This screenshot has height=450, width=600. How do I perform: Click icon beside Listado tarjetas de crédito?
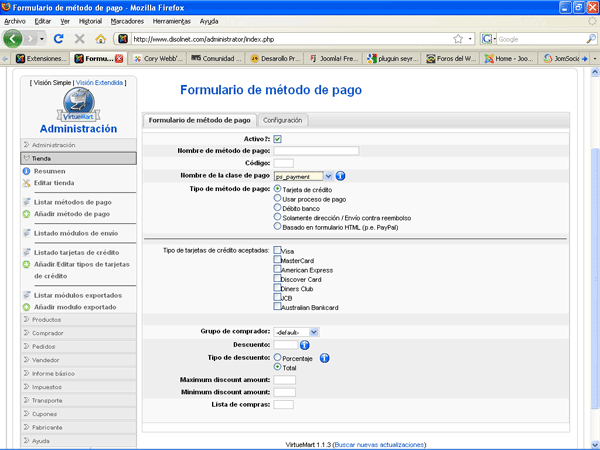(26, 253)
